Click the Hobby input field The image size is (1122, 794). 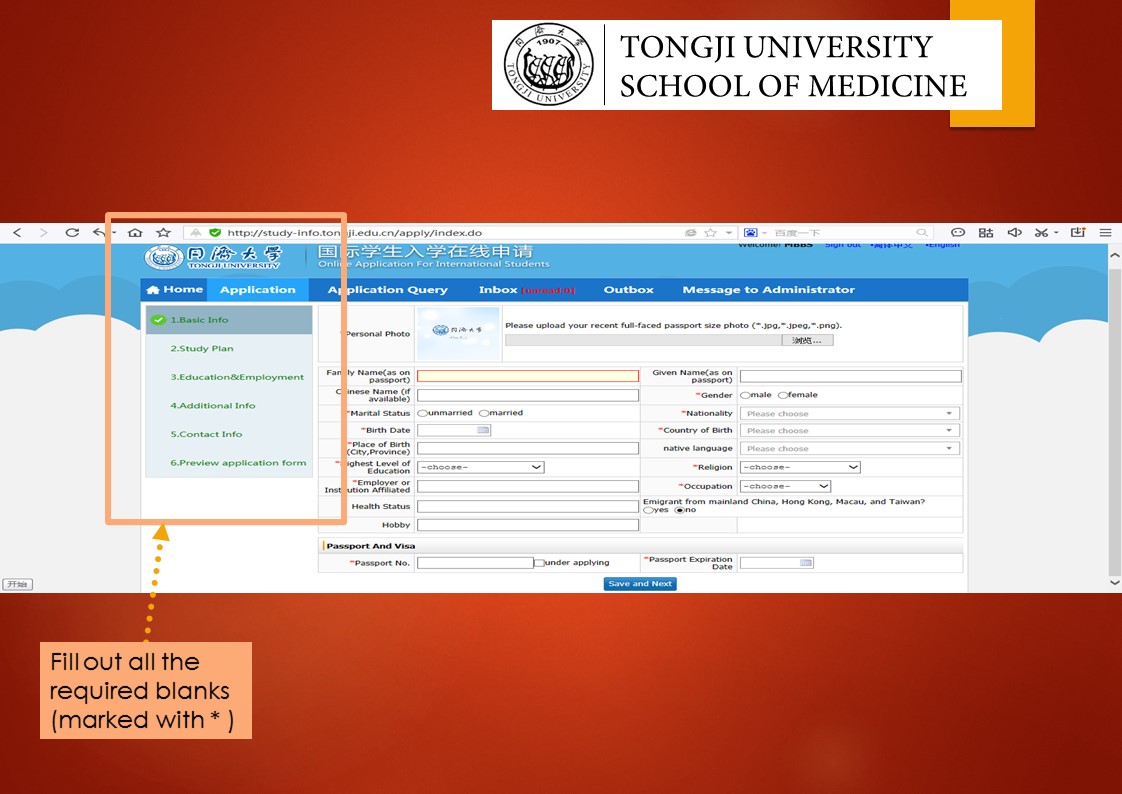[x=527, y=525]
